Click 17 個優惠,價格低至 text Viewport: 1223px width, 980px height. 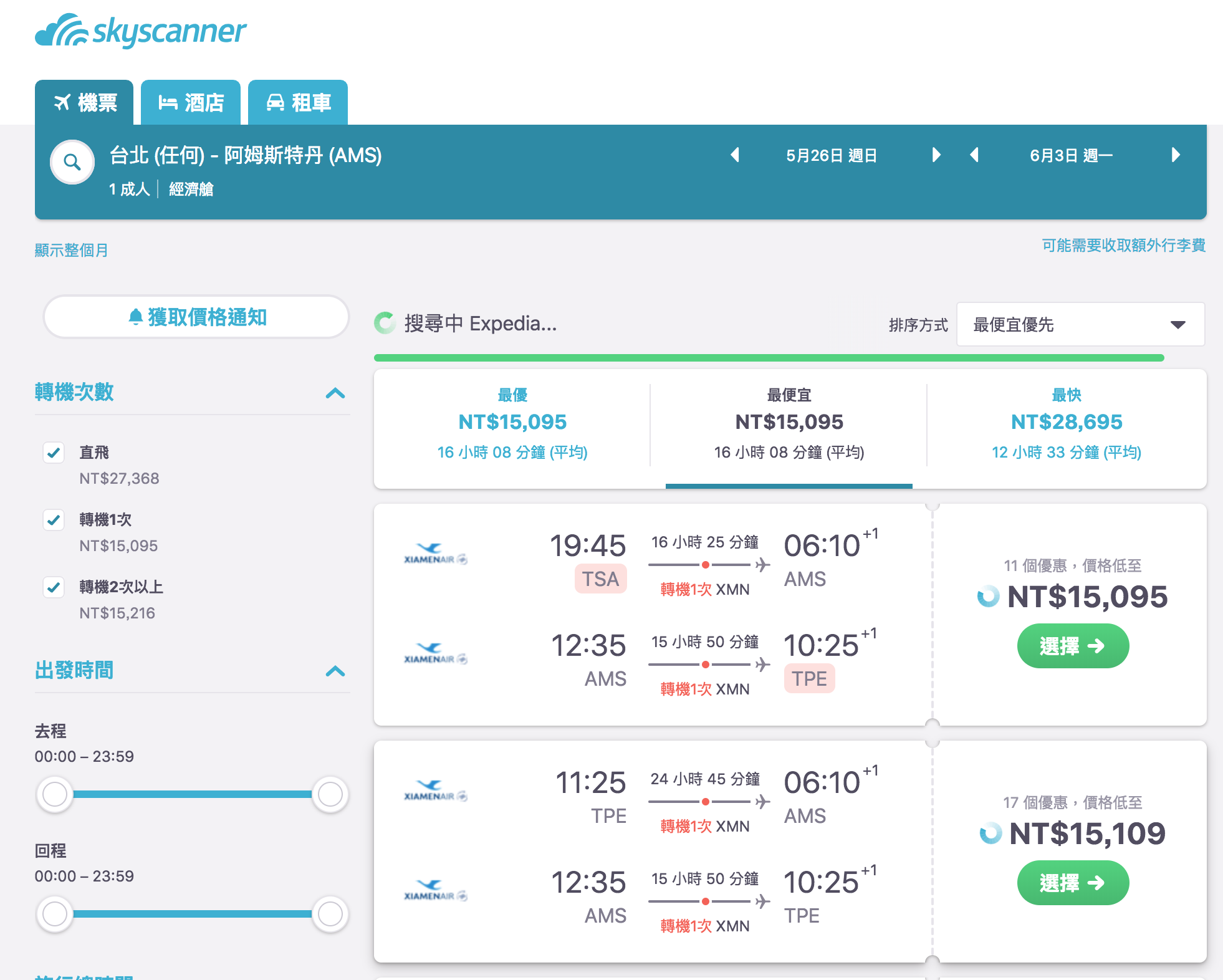(1073, 802)
